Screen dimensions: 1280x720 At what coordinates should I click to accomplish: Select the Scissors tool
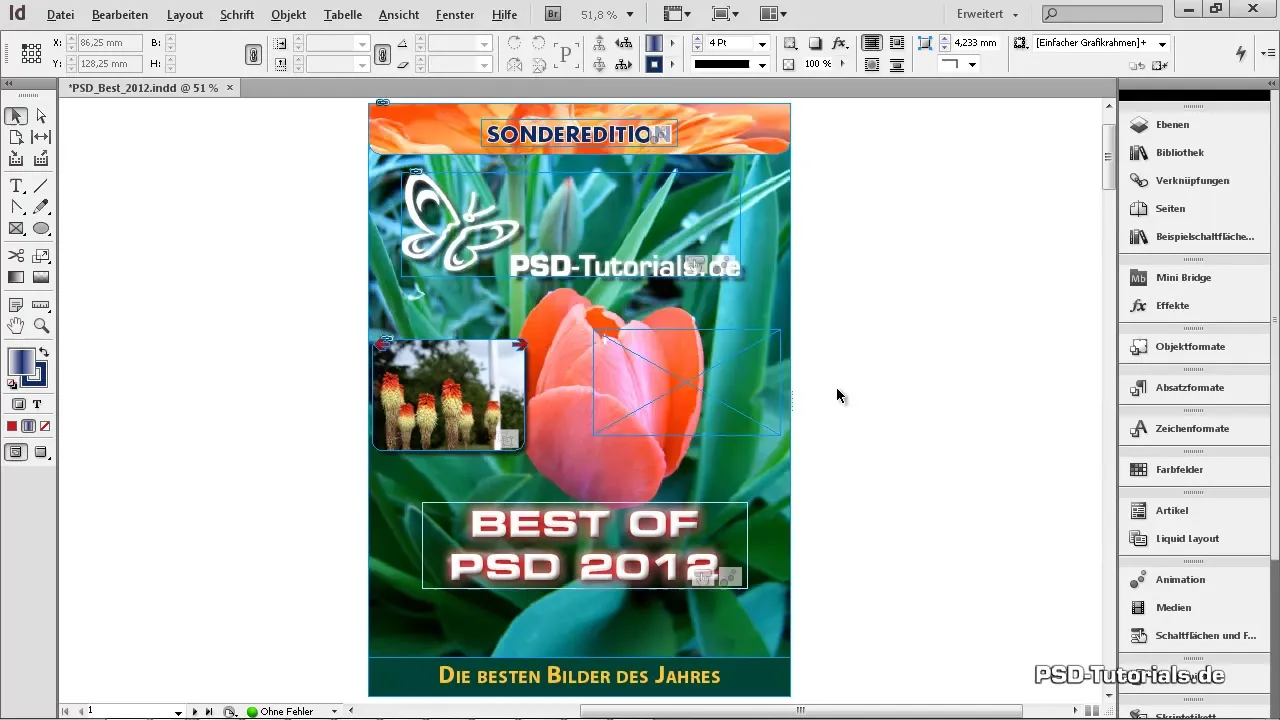16,256
